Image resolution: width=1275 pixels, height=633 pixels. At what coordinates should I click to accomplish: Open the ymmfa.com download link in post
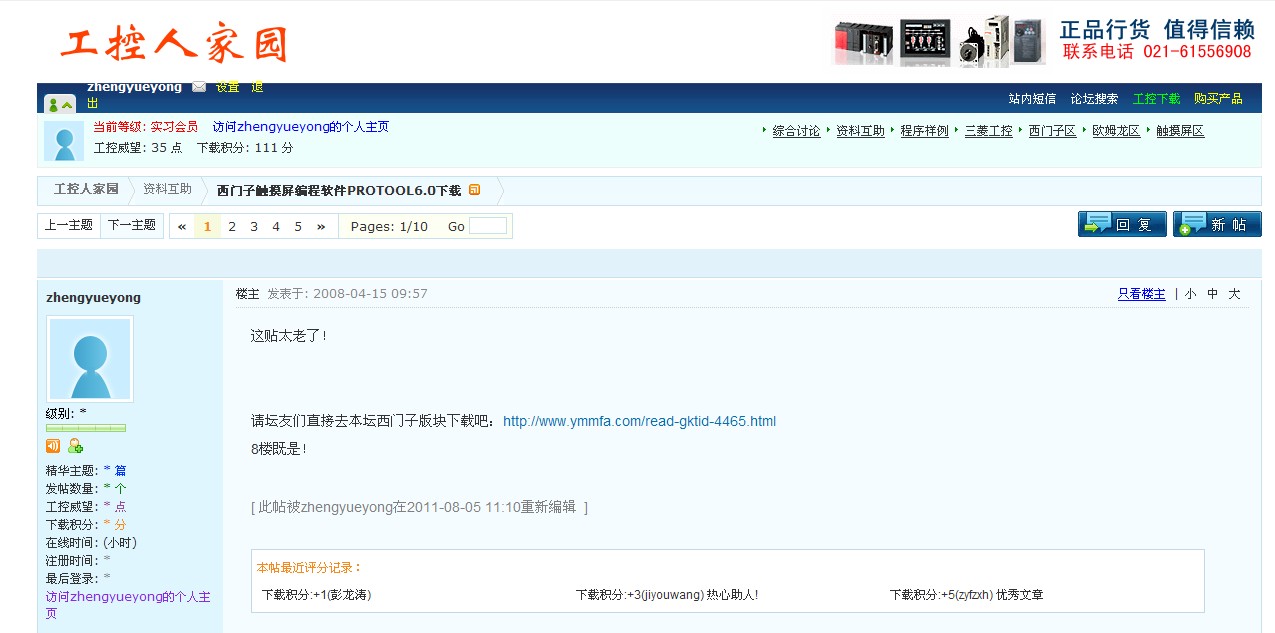[639, 421]
